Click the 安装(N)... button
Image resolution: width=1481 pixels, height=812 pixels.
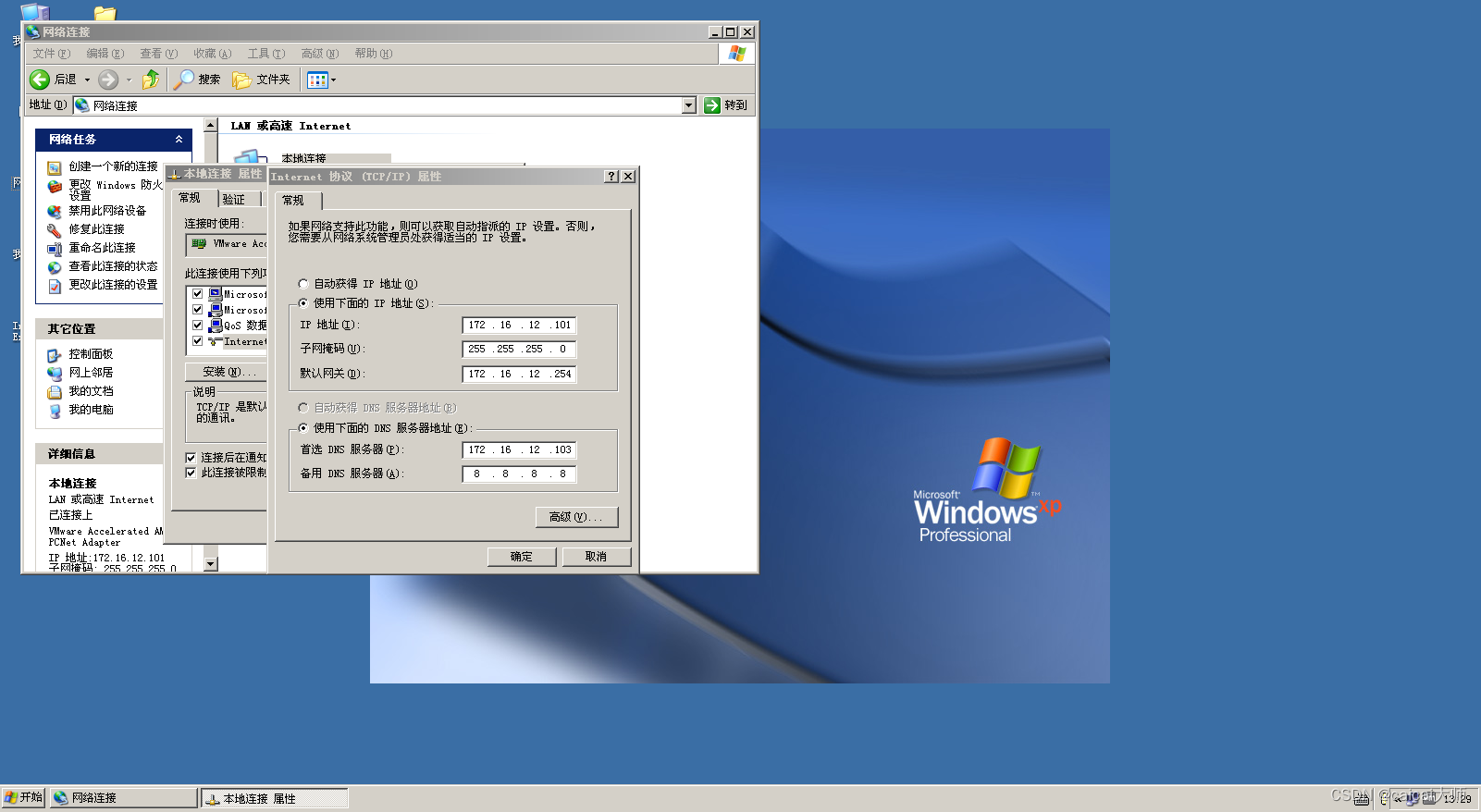227,372
